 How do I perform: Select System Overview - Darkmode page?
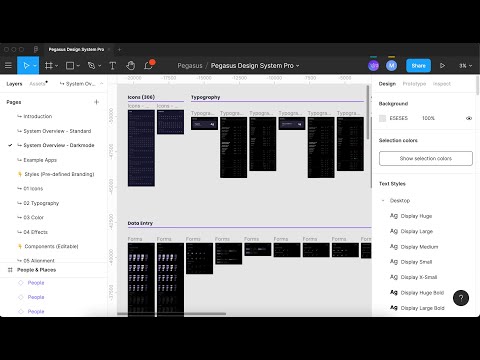click(x=59, y=145)
